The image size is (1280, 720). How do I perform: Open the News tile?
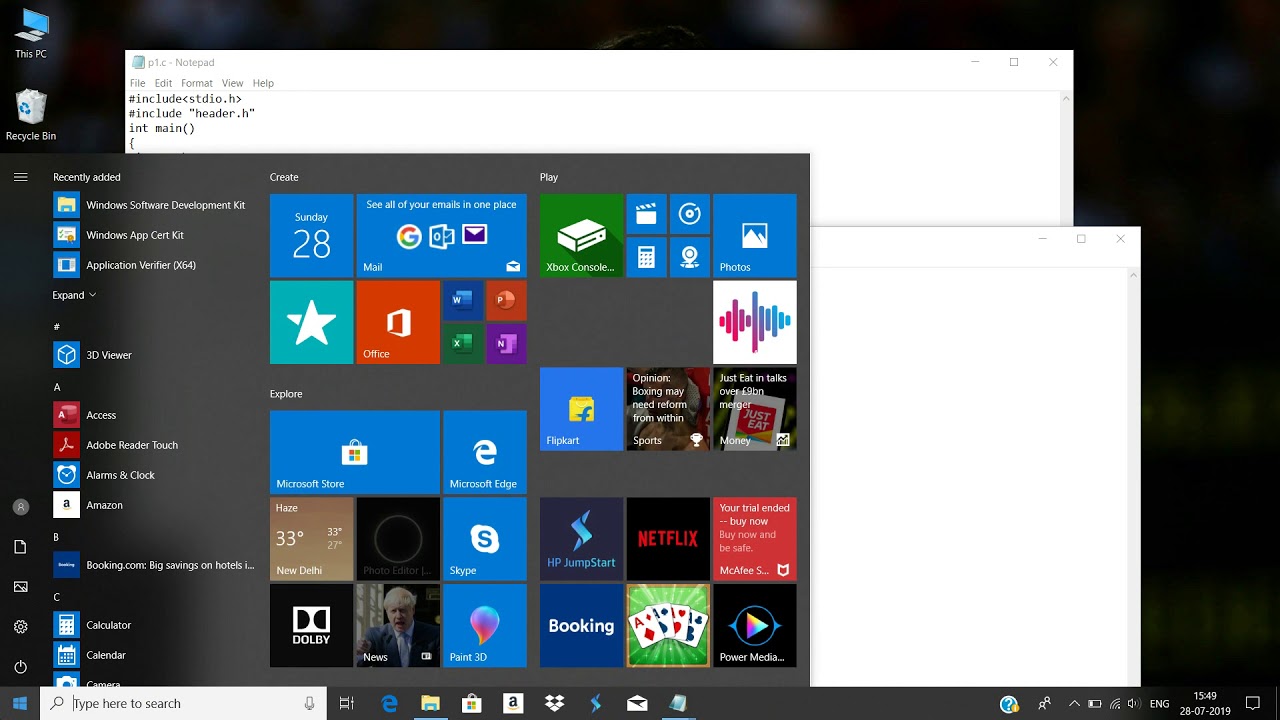(x=398, y=625)
